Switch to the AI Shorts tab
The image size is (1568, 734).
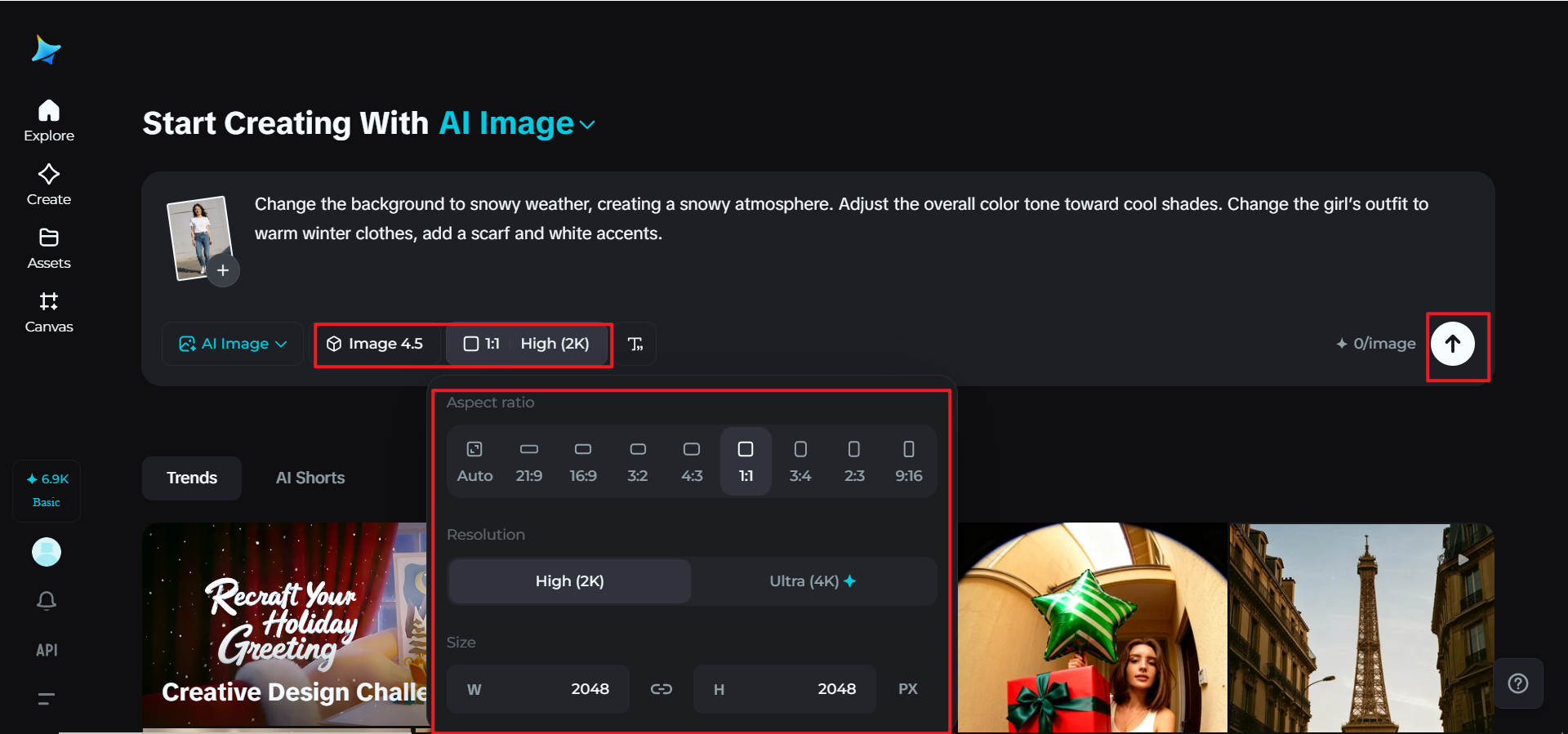[x=310, y=478]
